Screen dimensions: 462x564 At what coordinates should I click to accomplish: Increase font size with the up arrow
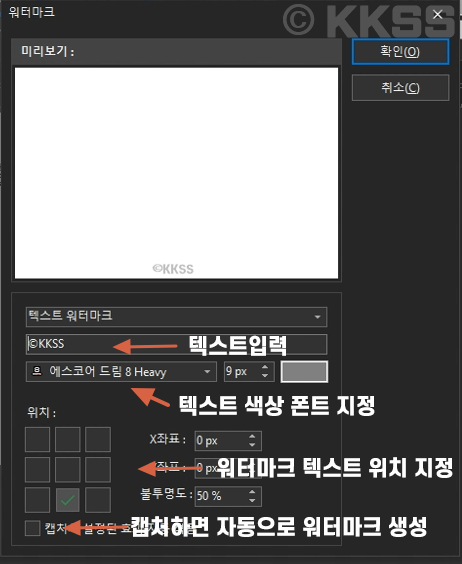point(265,367)
